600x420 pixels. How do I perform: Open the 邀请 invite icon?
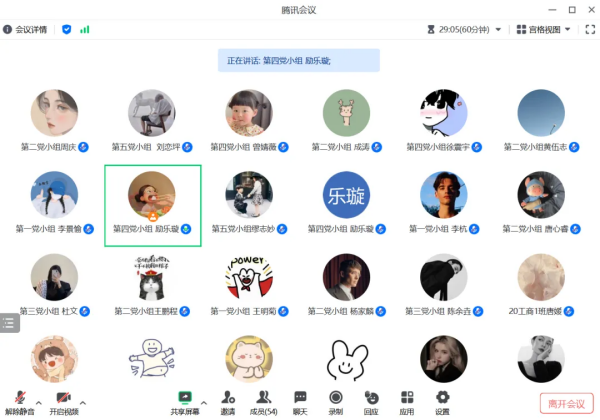coord(228,398)
